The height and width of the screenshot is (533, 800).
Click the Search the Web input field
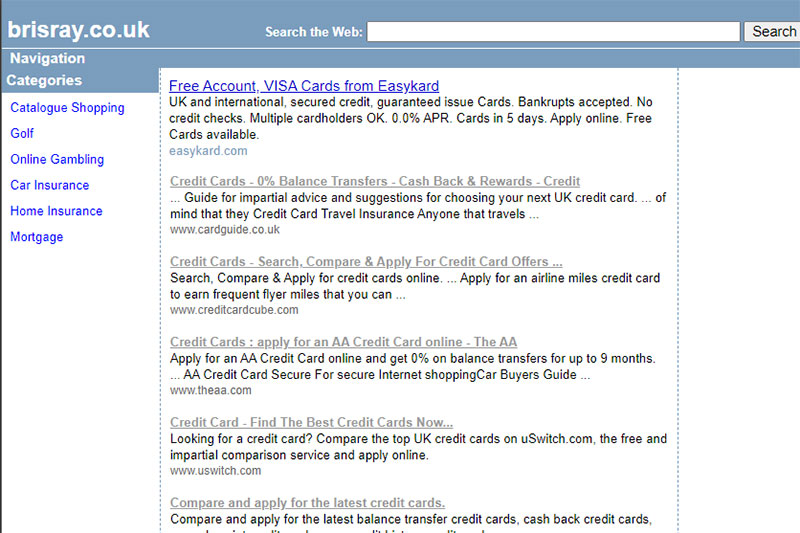point(553,32)
